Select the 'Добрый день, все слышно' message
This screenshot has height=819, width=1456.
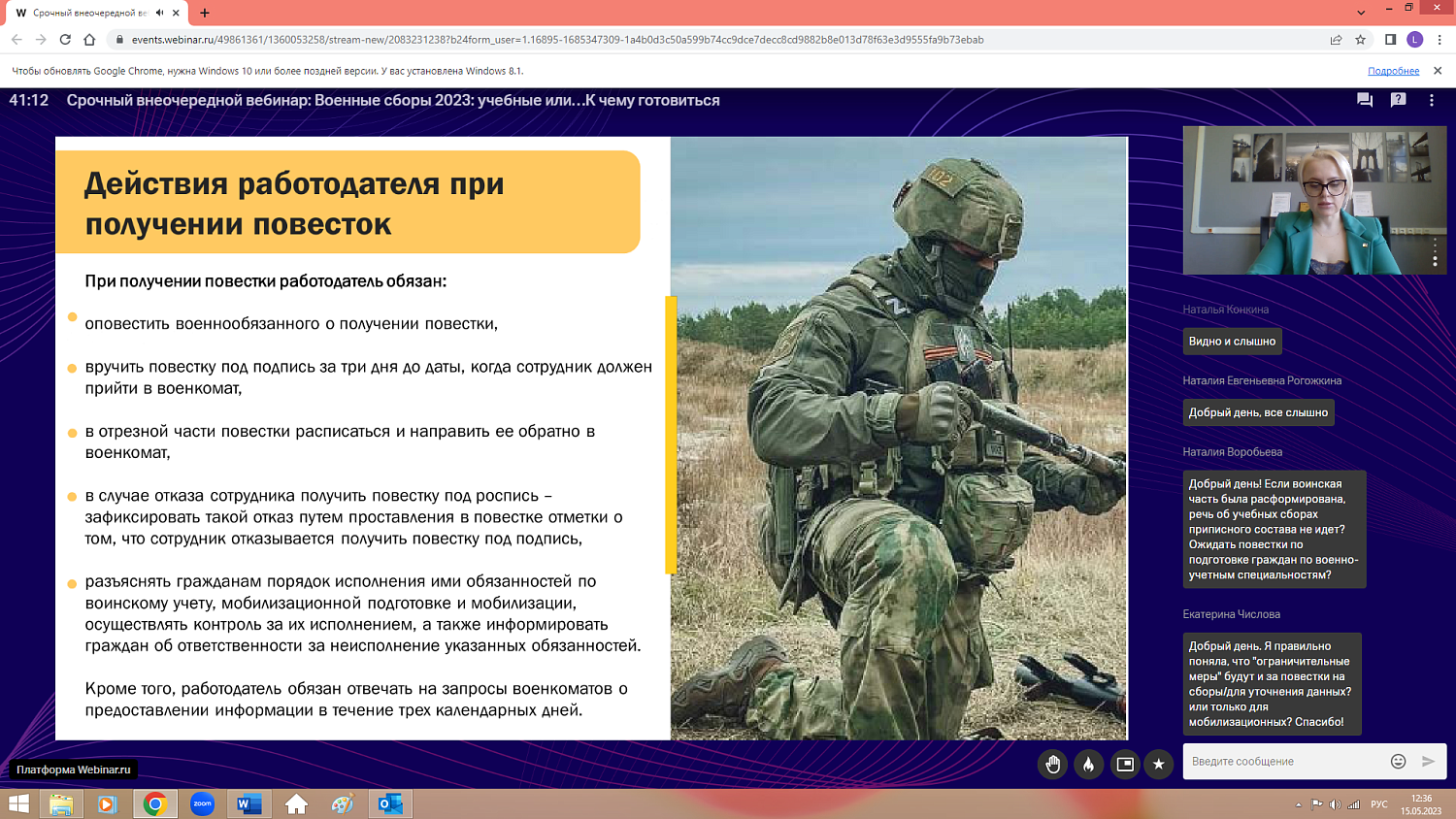click(1258, 412)
